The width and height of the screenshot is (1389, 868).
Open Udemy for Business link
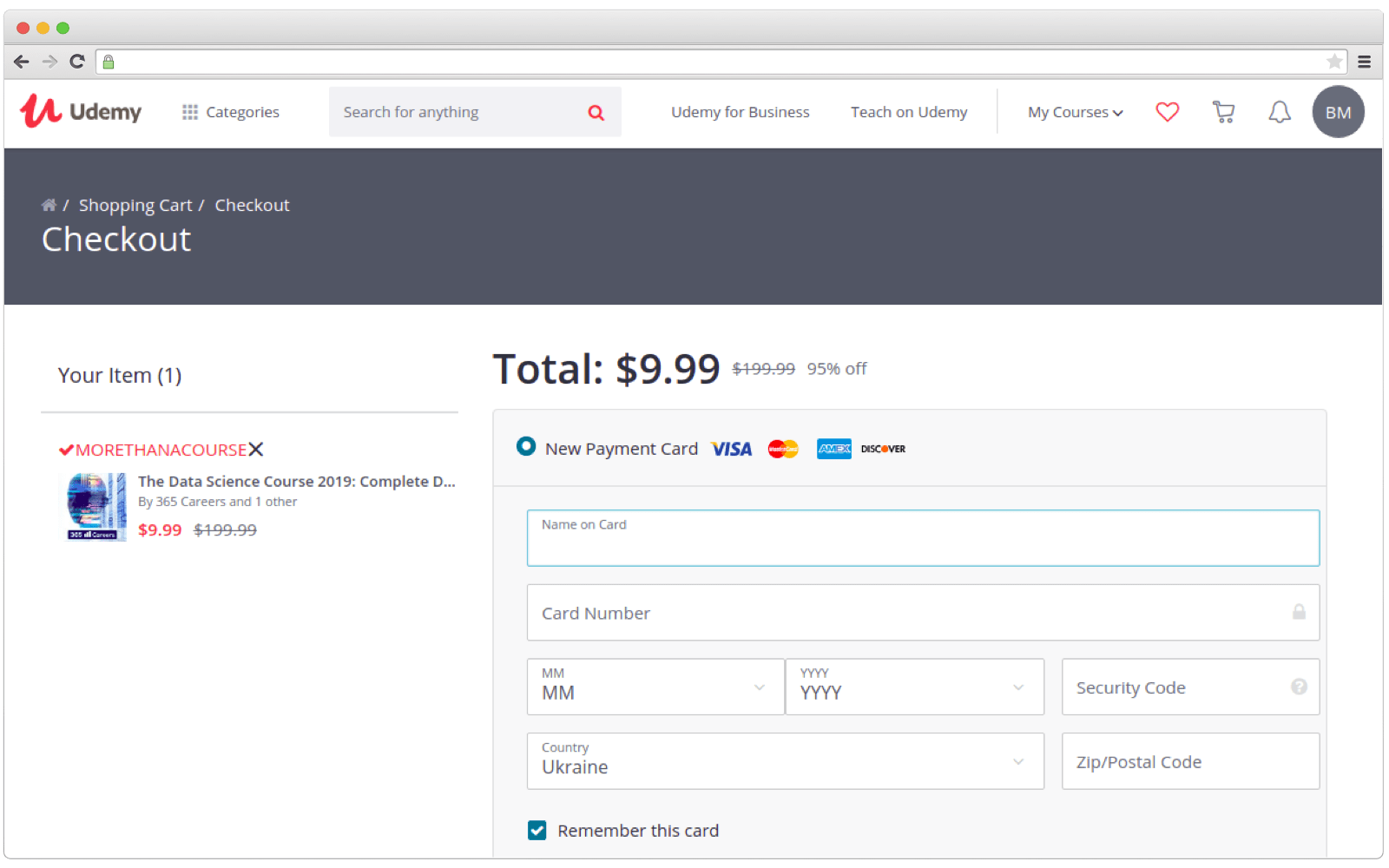(740, 112)
